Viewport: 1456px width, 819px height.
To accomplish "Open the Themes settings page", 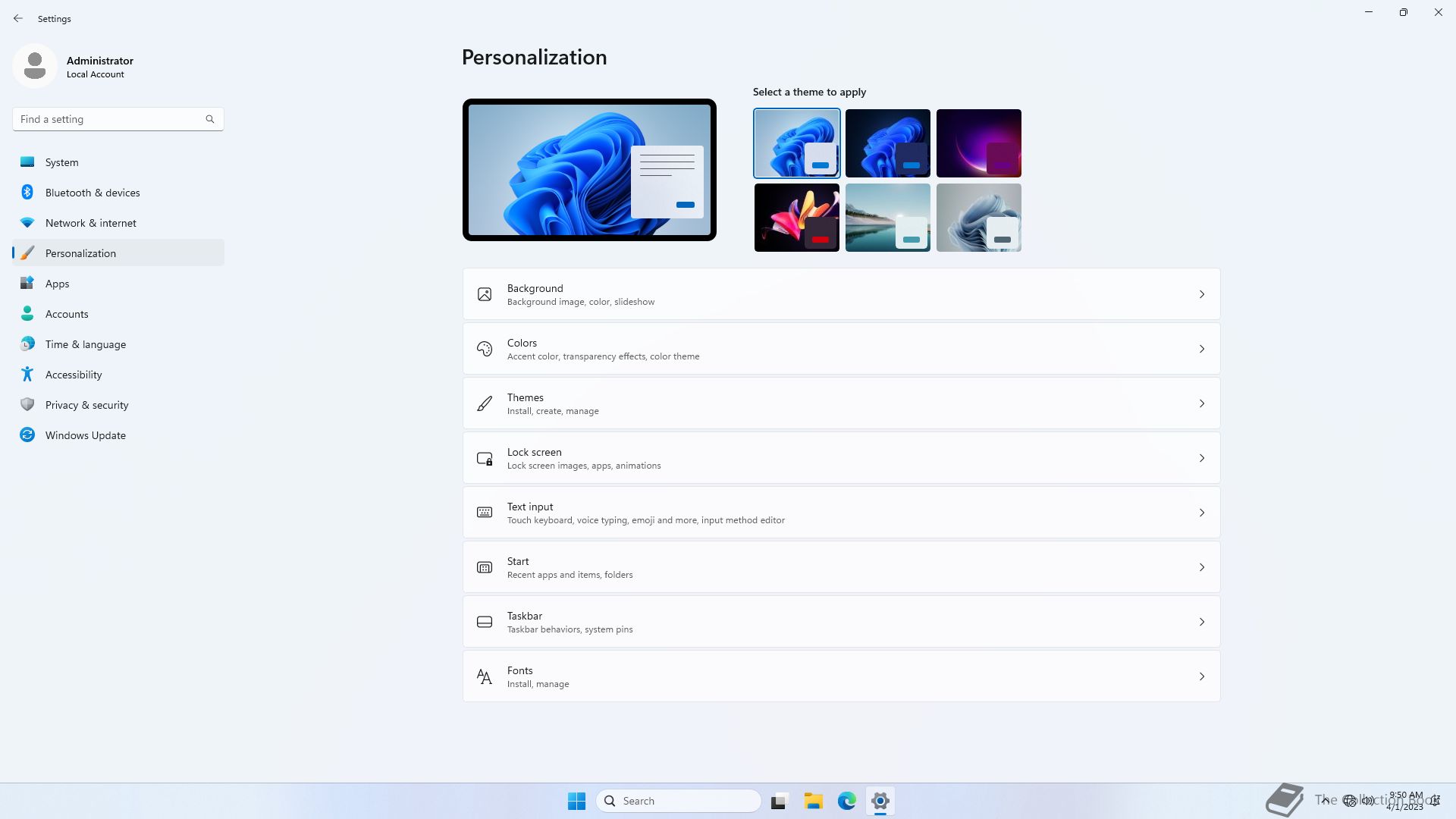I will [841, 403].
